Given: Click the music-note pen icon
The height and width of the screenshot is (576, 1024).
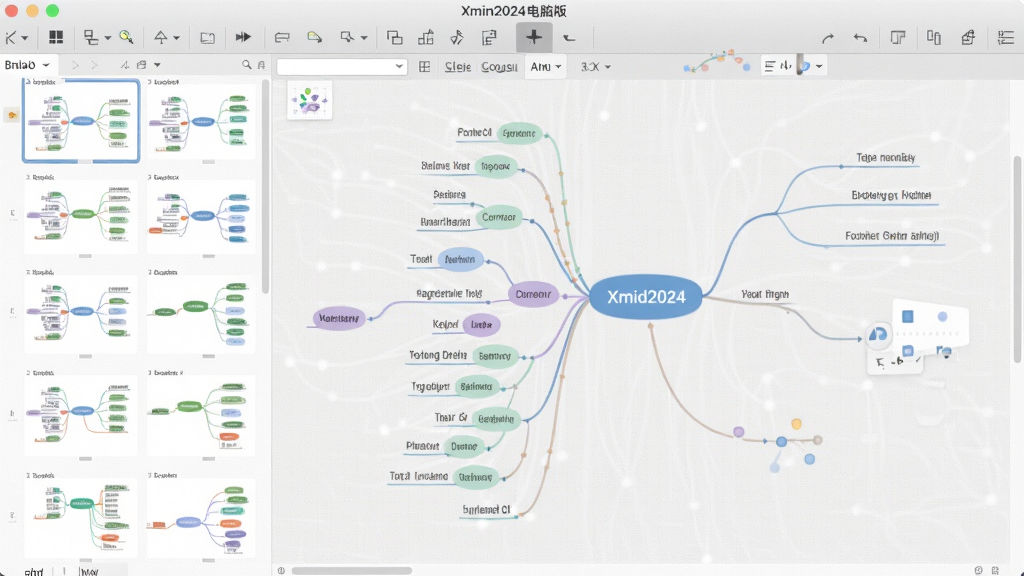Looking at the screenshot, I should [x=457, y=38].
